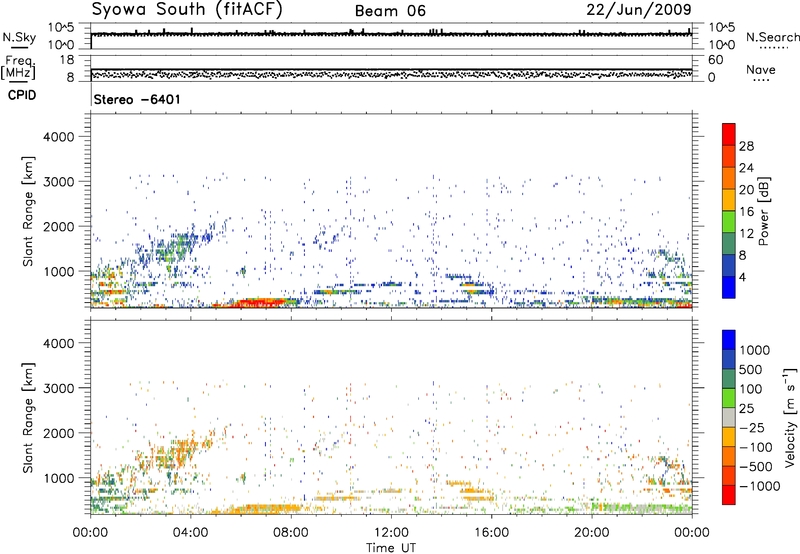
Task: Click the 'Beam 06' label
Action: [x=390, y=11]
